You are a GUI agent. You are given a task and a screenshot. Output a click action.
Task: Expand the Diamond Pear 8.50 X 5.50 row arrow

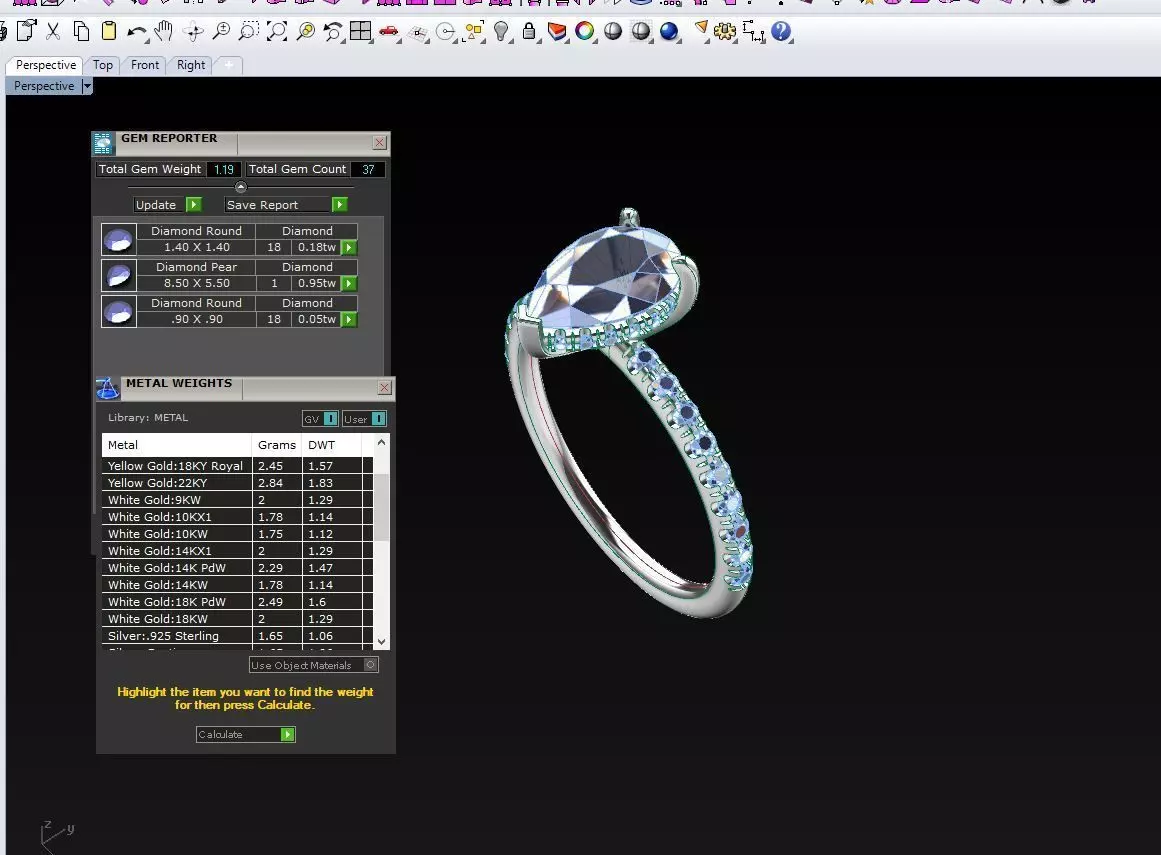(349, 284)
